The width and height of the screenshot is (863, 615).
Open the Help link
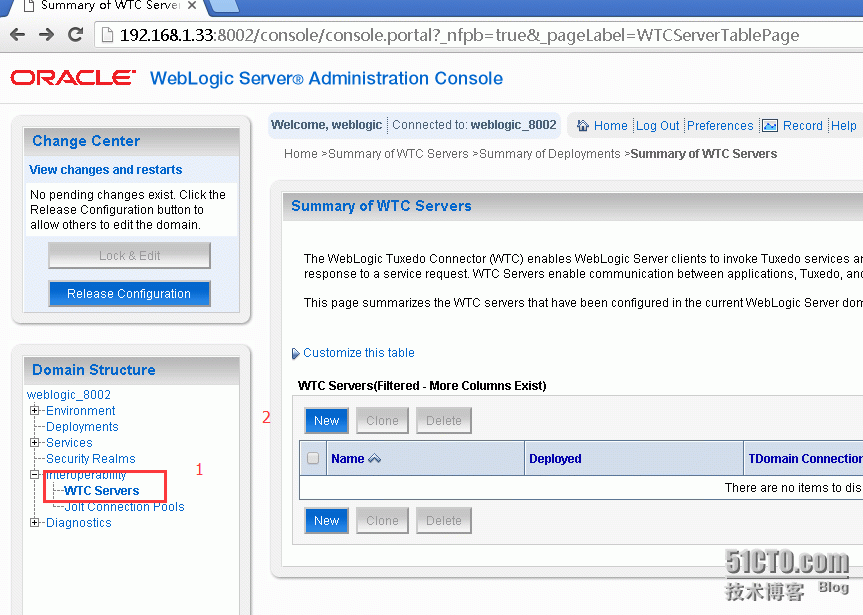843,126
